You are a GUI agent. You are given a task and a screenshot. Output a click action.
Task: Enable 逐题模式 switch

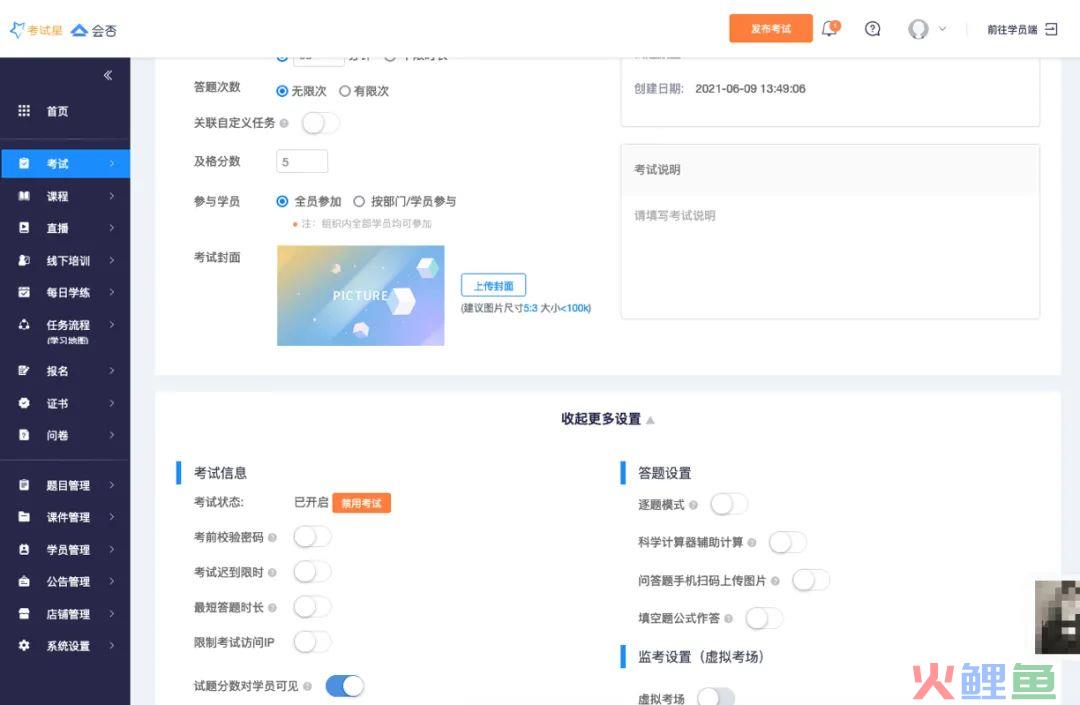(x=729, y=504)
